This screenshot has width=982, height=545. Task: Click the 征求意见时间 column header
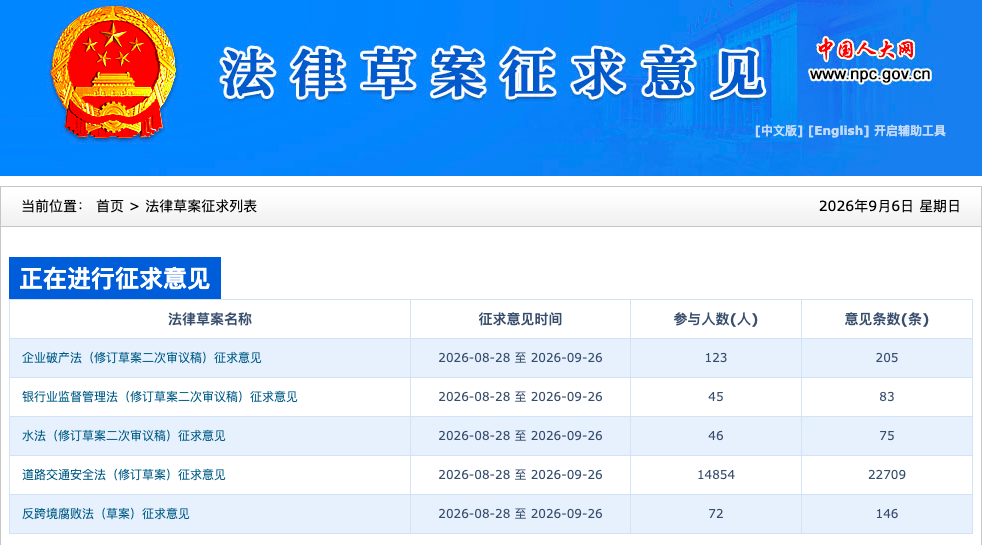click(x=520, y=319)
